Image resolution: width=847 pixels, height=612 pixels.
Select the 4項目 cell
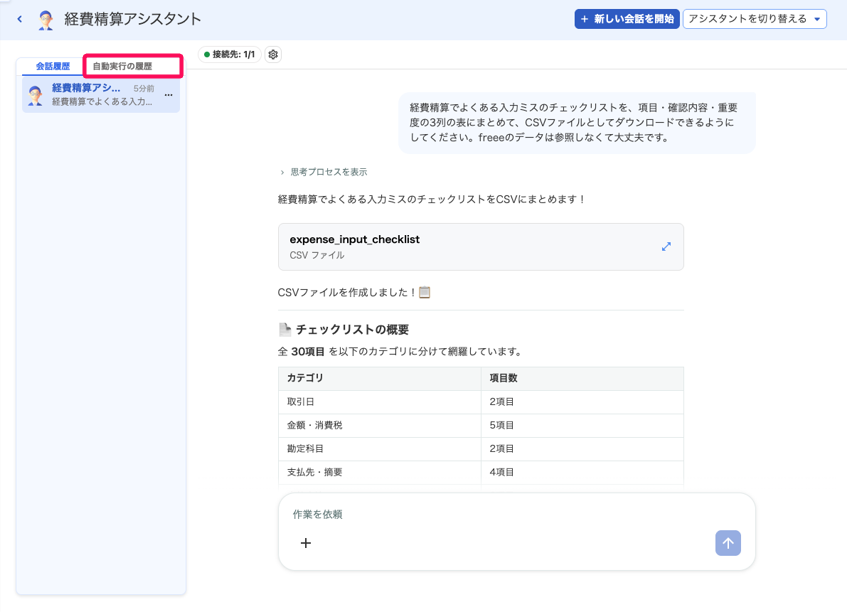[x=582, y=472]
